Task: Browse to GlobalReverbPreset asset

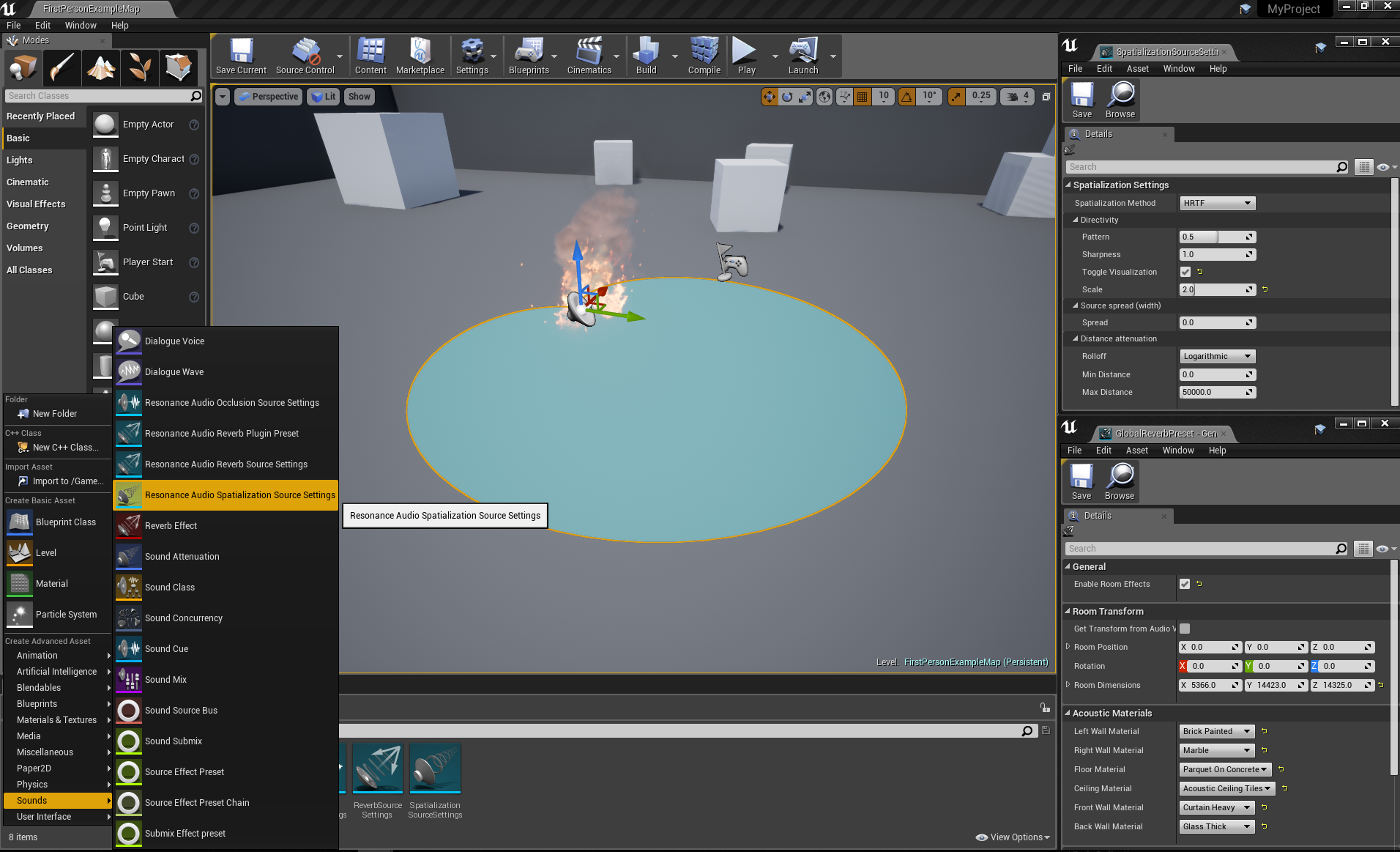Action: (1120, 481)
